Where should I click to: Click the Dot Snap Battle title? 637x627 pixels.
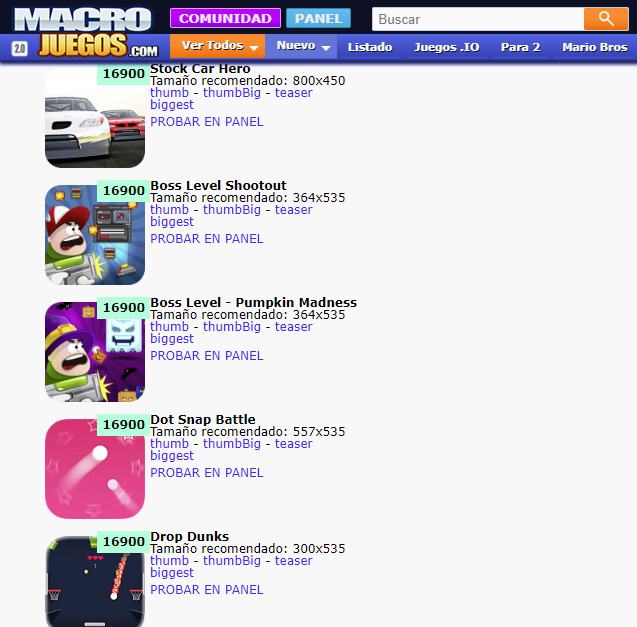203,420
